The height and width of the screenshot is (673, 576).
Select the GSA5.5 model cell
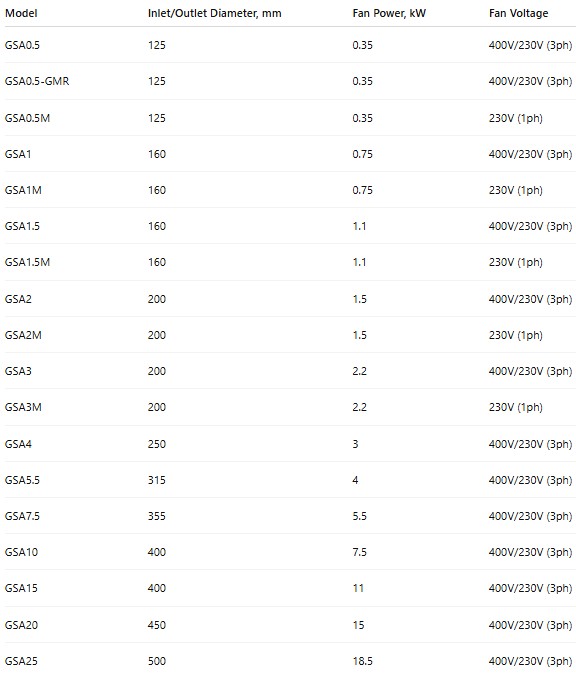tap(22, 480)
